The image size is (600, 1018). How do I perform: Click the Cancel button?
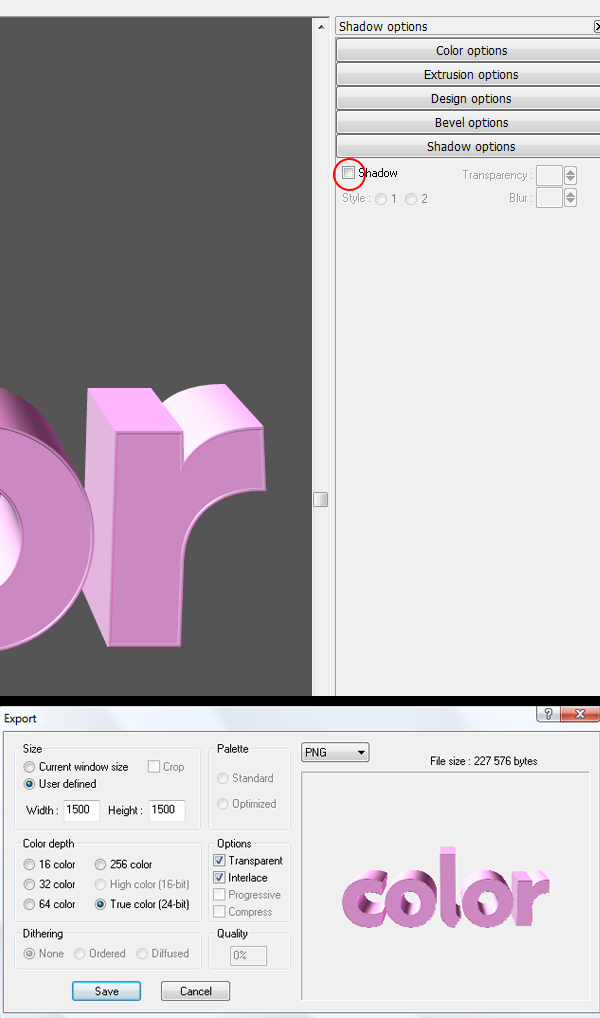click(196, 991)
